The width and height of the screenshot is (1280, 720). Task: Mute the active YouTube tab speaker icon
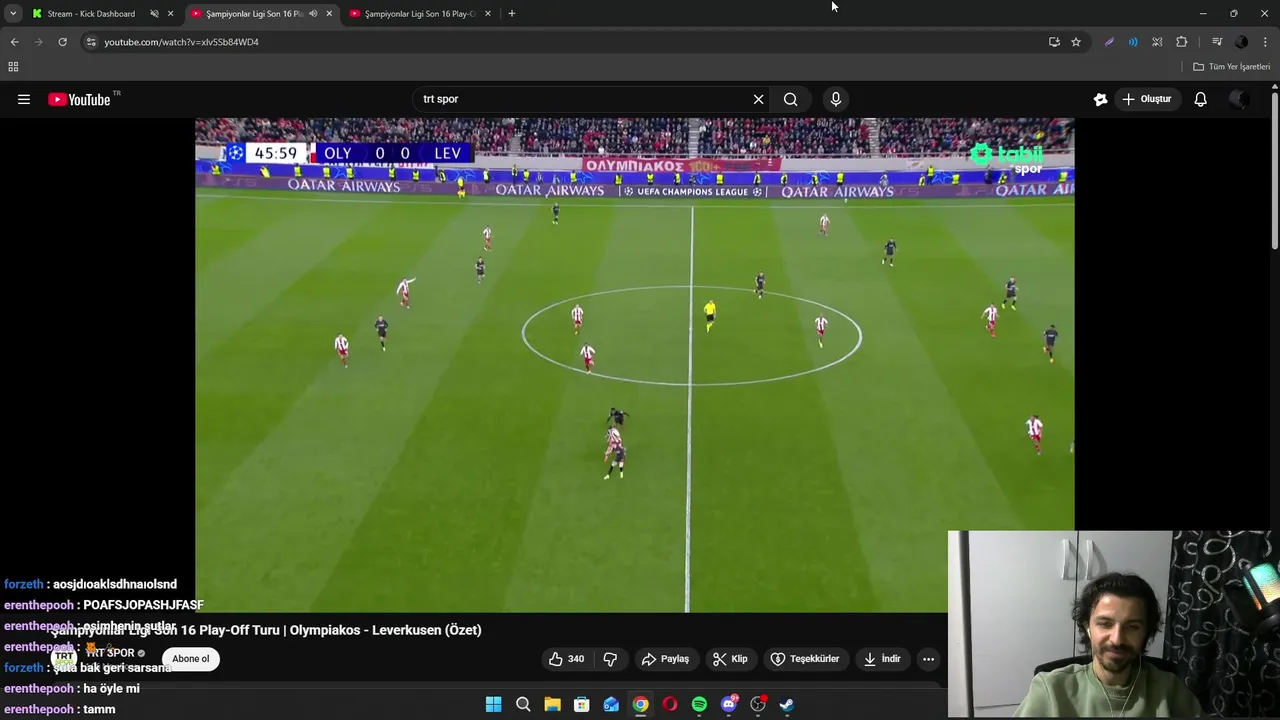point(313,14)
